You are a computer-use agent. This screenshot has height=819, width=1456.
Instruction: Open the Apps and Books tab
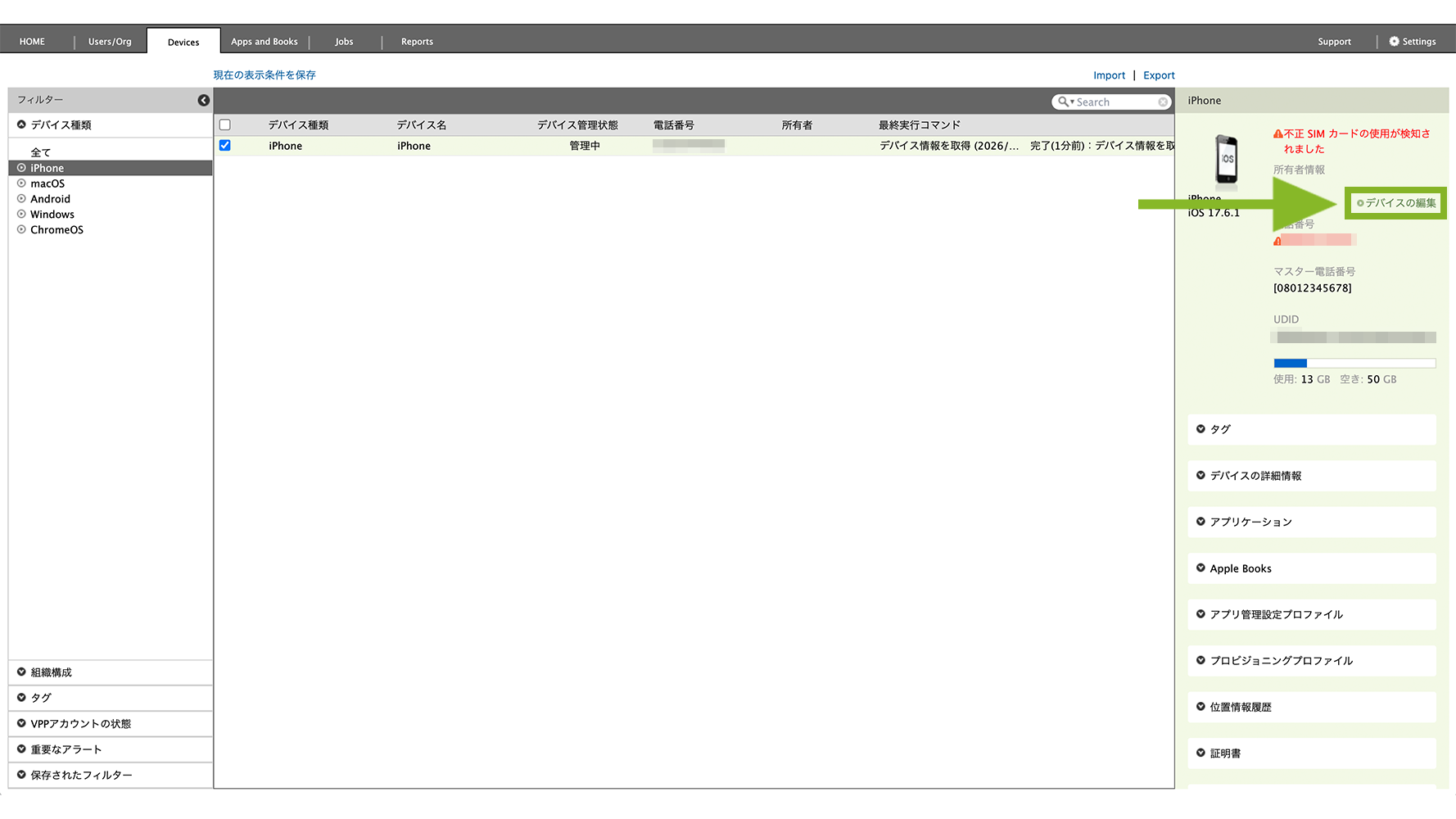(264, 41)
